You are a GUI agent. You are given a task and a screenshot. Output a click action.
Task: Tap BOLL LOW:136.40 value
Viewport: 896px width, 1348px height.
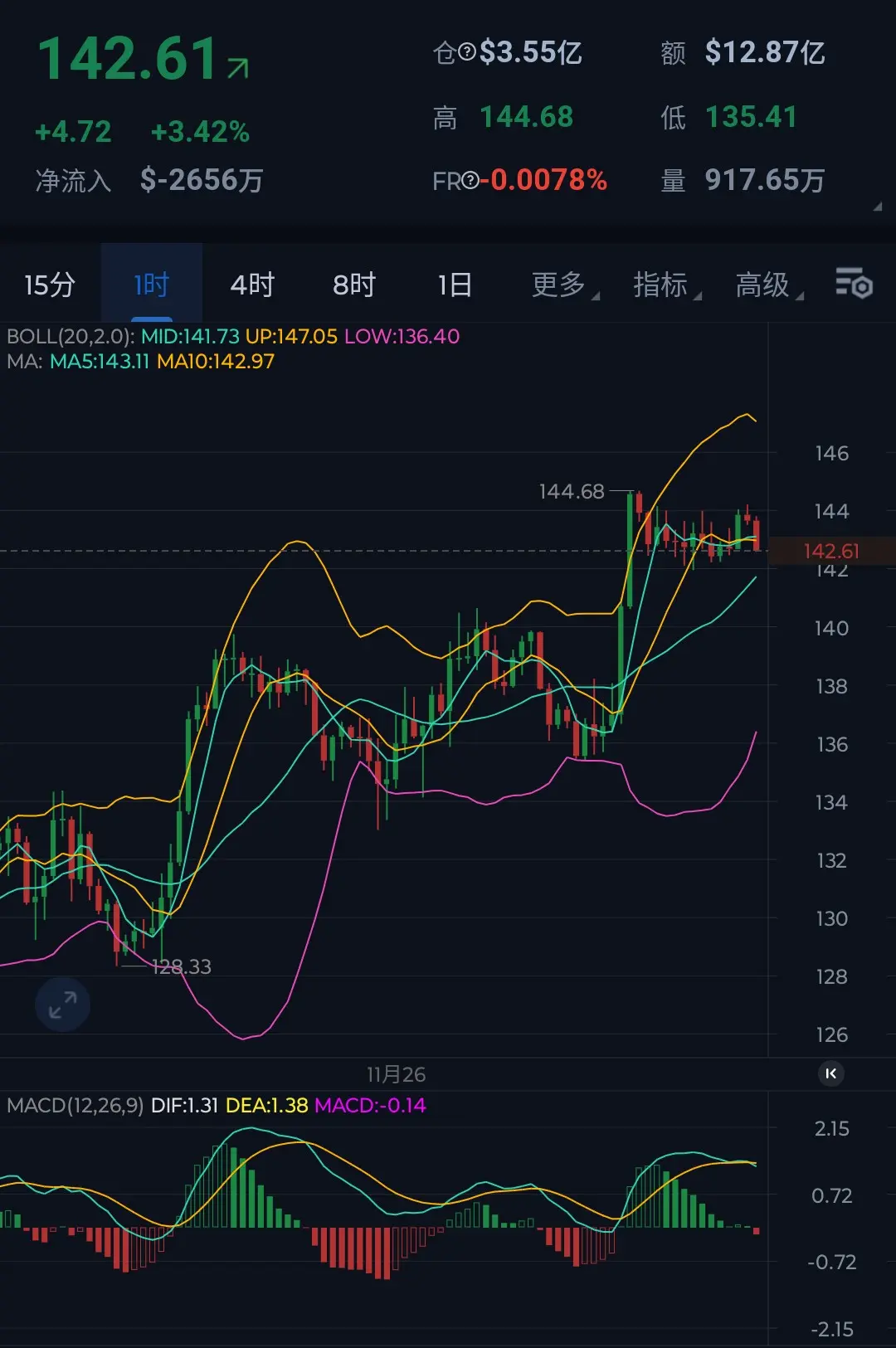tap(402, 336)
